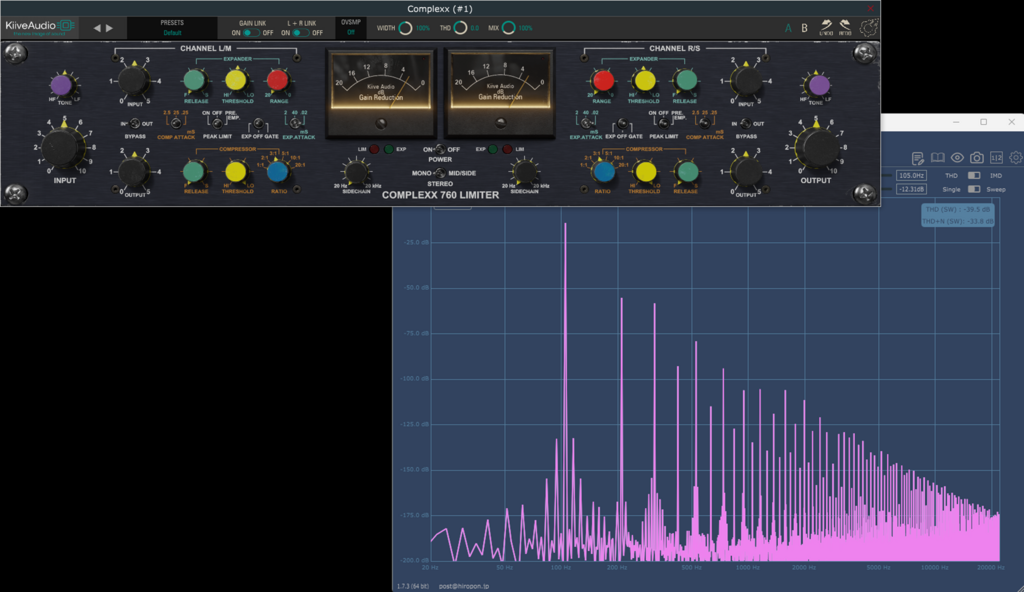Open the note edit icon in analyzer
This screenshot has width=1024, height=592.
(918, 157)
